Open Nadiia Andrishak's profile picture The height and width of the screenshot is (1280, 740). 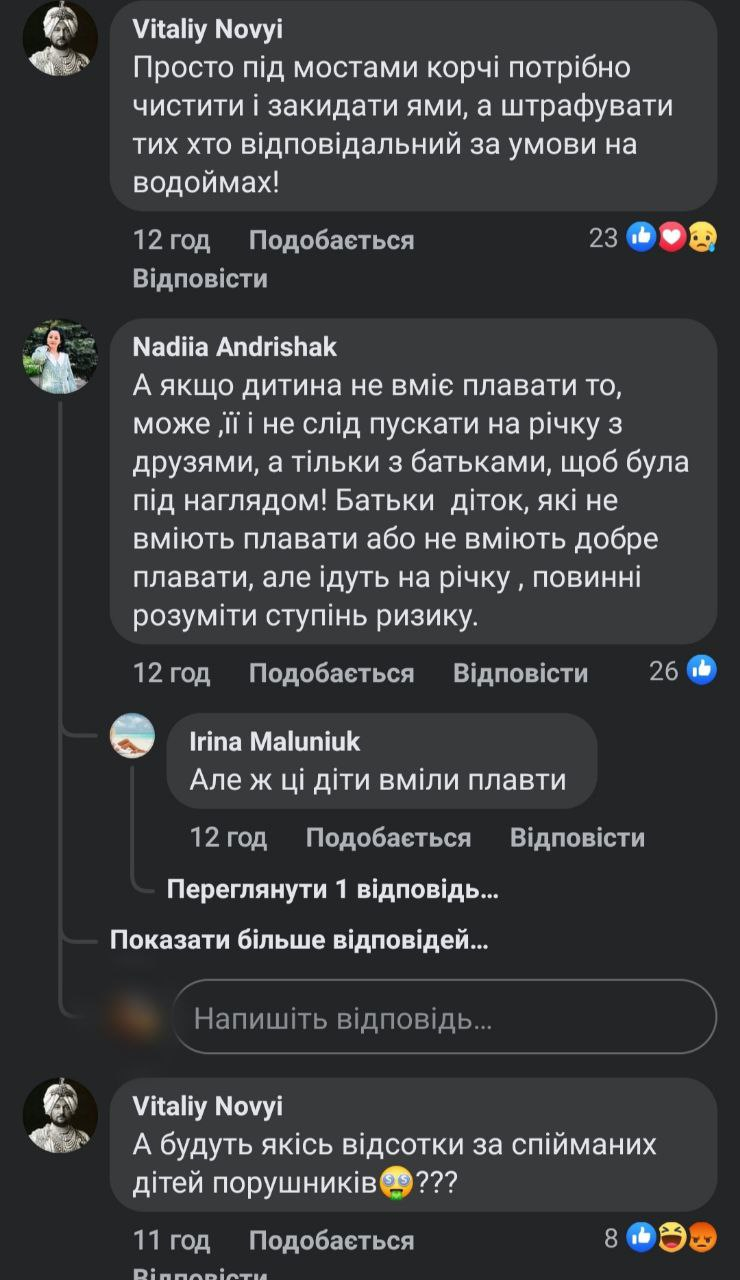point(60,356)
